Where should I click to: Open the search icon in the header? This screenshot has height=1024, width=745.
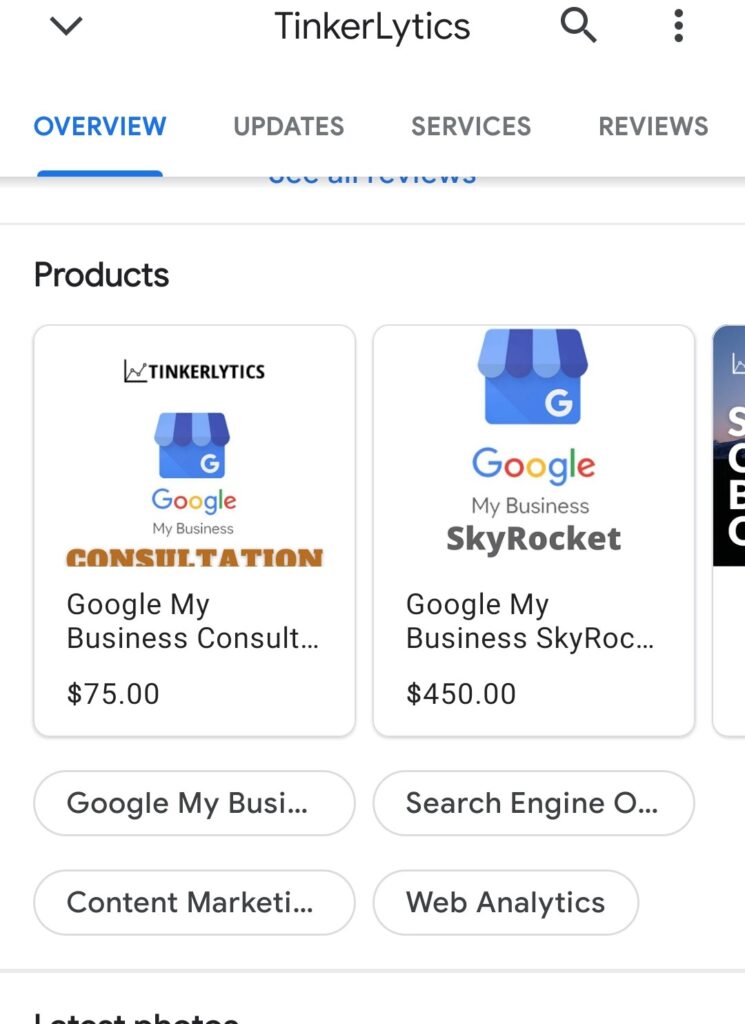(x=578, y=26)
